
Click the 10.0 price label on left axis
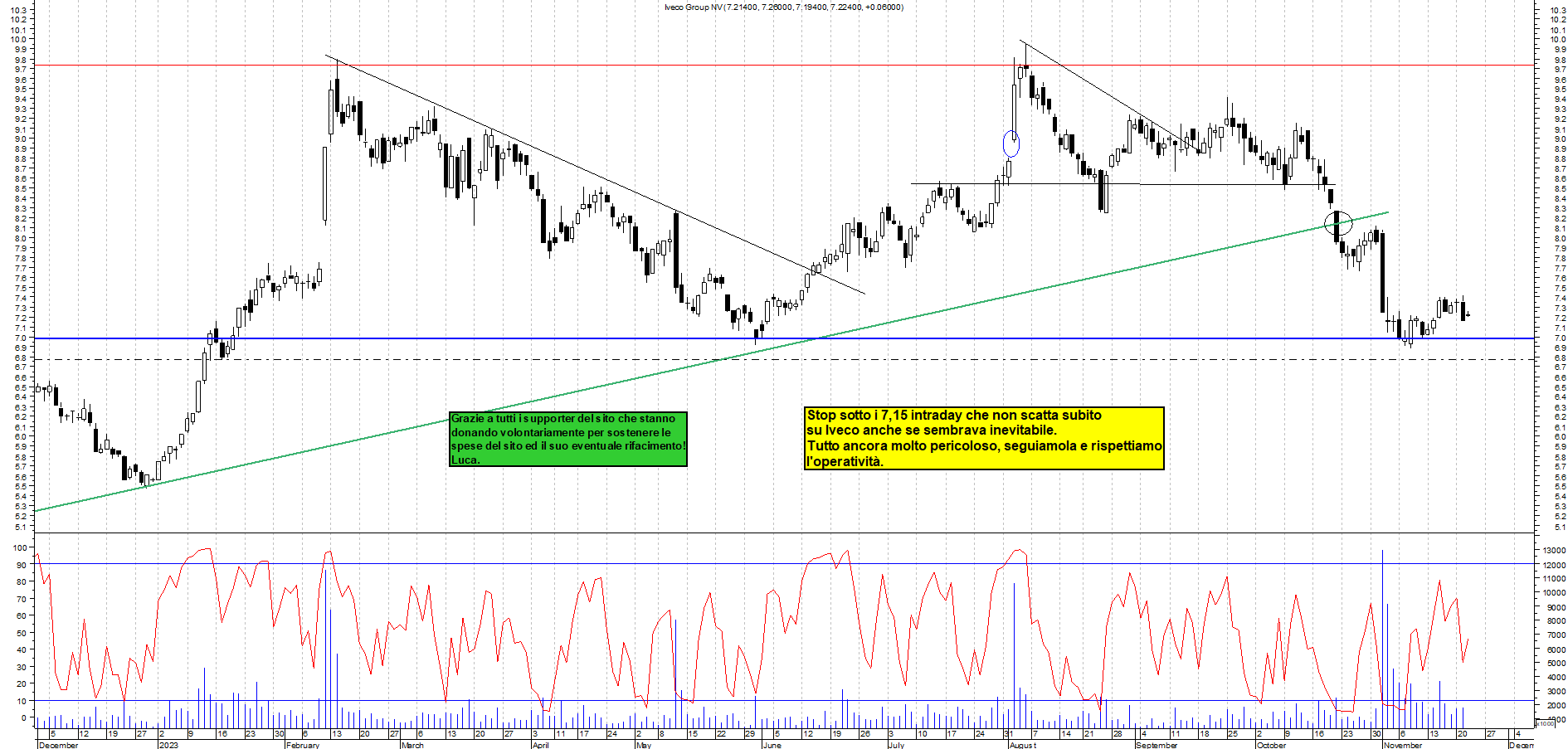click(x=20, y=39)
